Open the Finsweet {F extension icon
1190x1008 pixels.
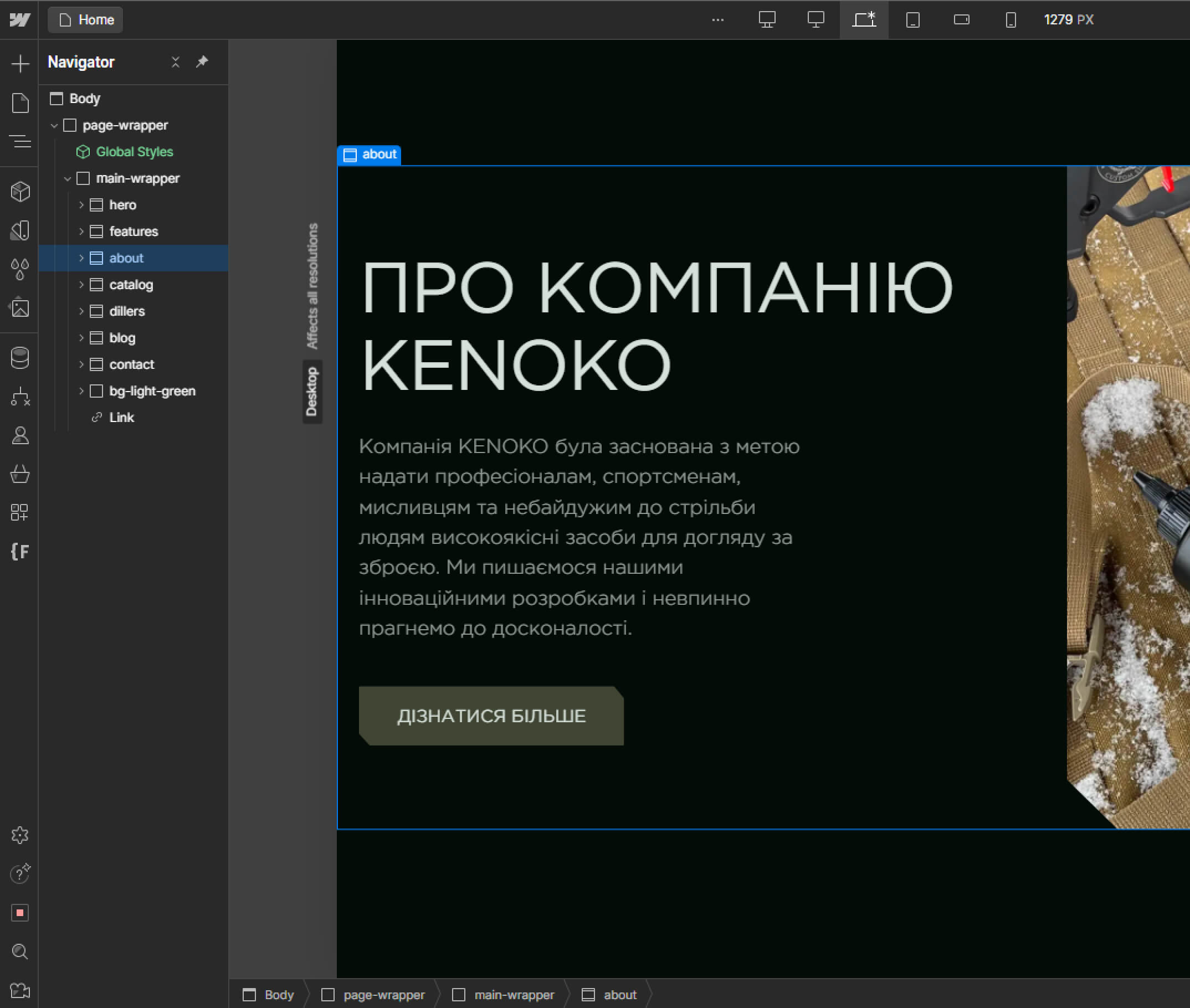(x=20, y=552)
